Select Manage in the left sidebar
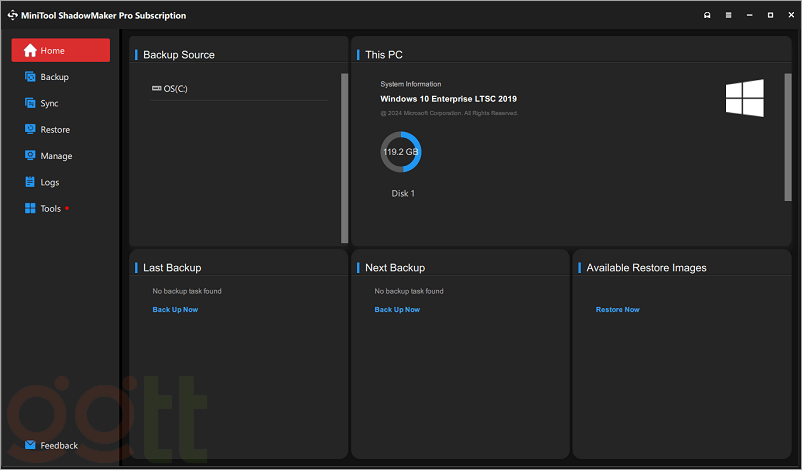This screenshot has height=470, width=802. 55,156
